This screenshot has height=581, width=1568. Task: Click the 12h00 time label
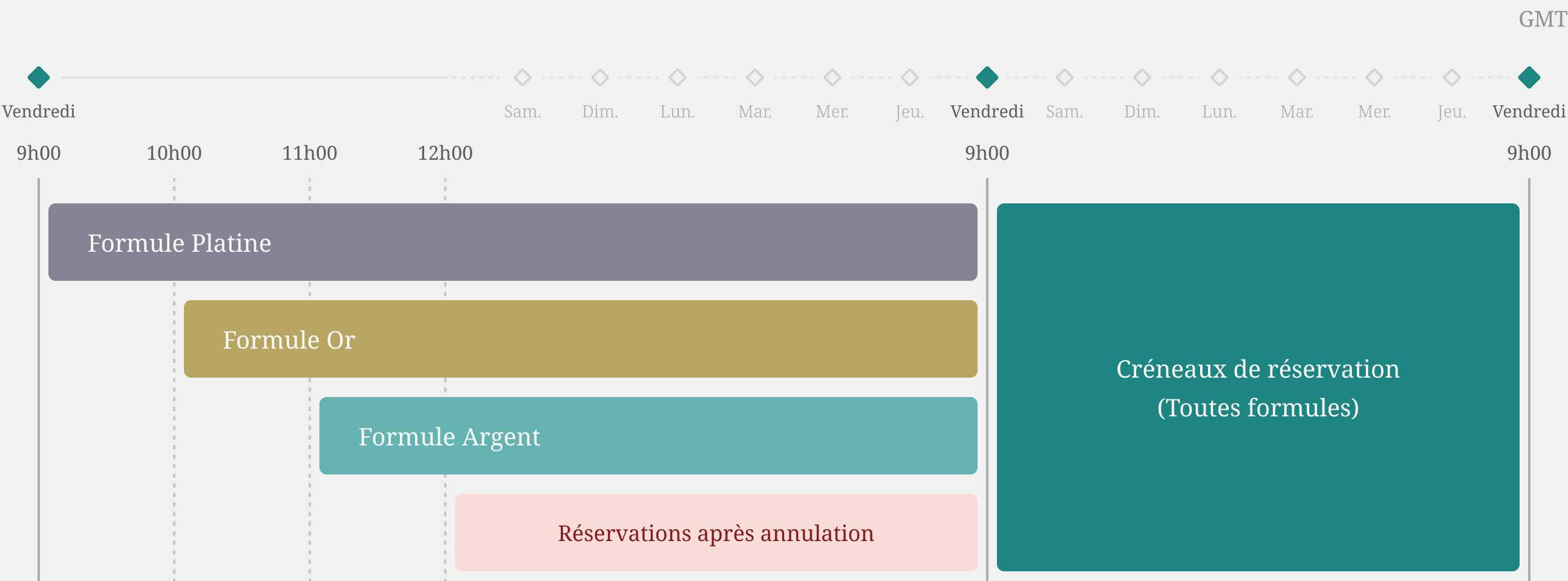pos(445,153)
